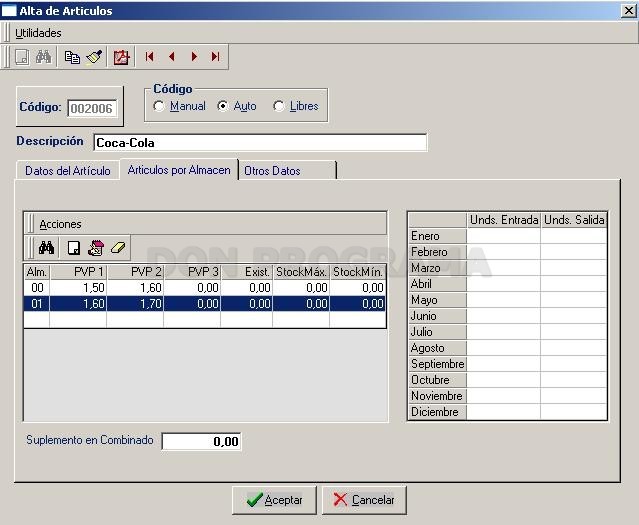The image size is (639, 525).
Task: Go to previous record arrow
Action: pos(172,57)
